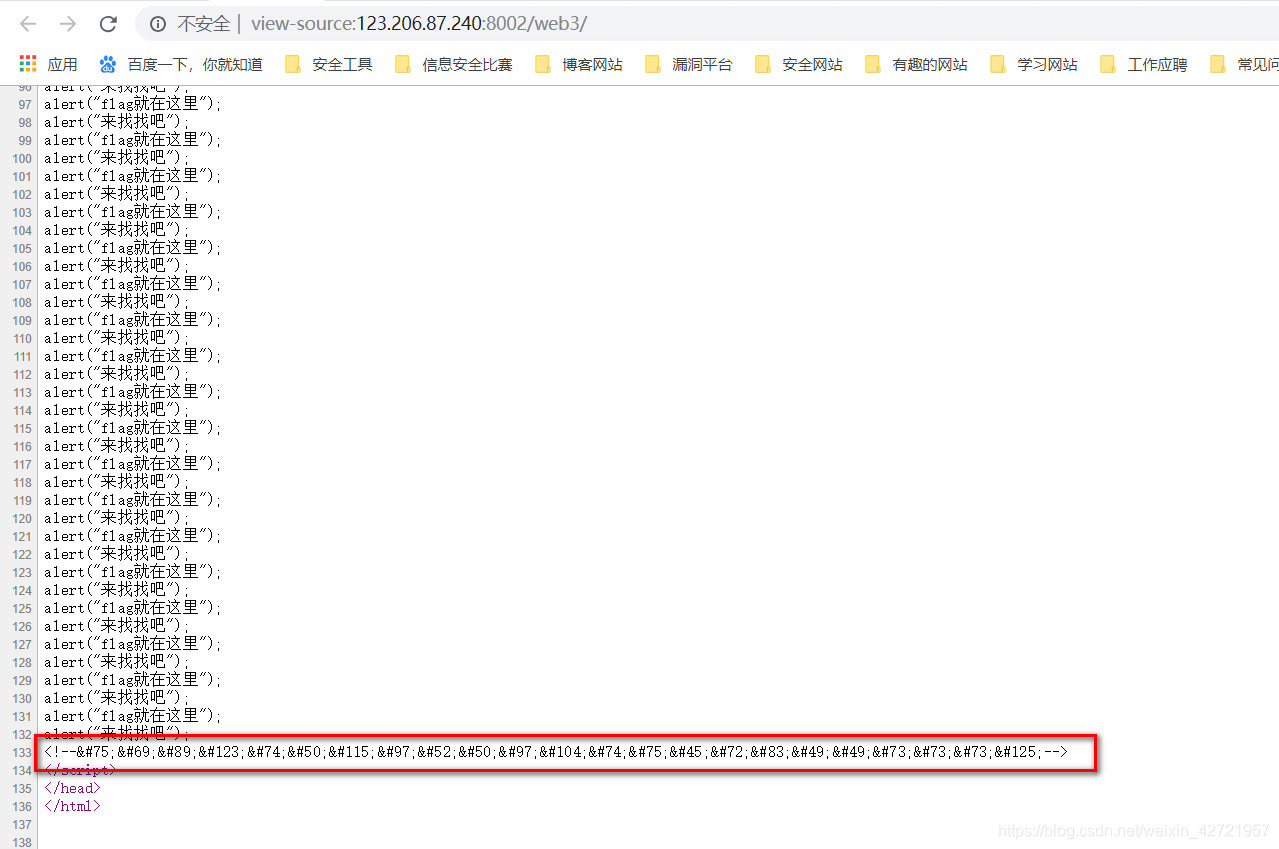
Task: Open the Baidu bookmark
Action: (x=181, y=64)
